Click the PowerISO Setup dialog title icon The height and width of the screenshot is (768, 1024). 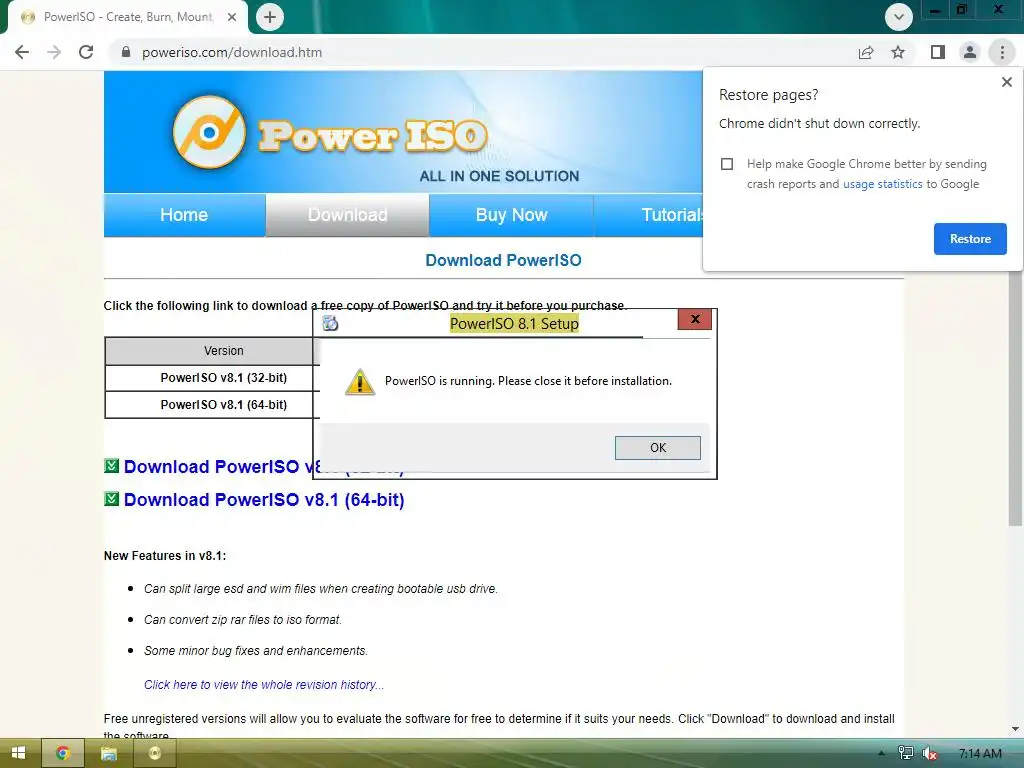click(330, 323)
